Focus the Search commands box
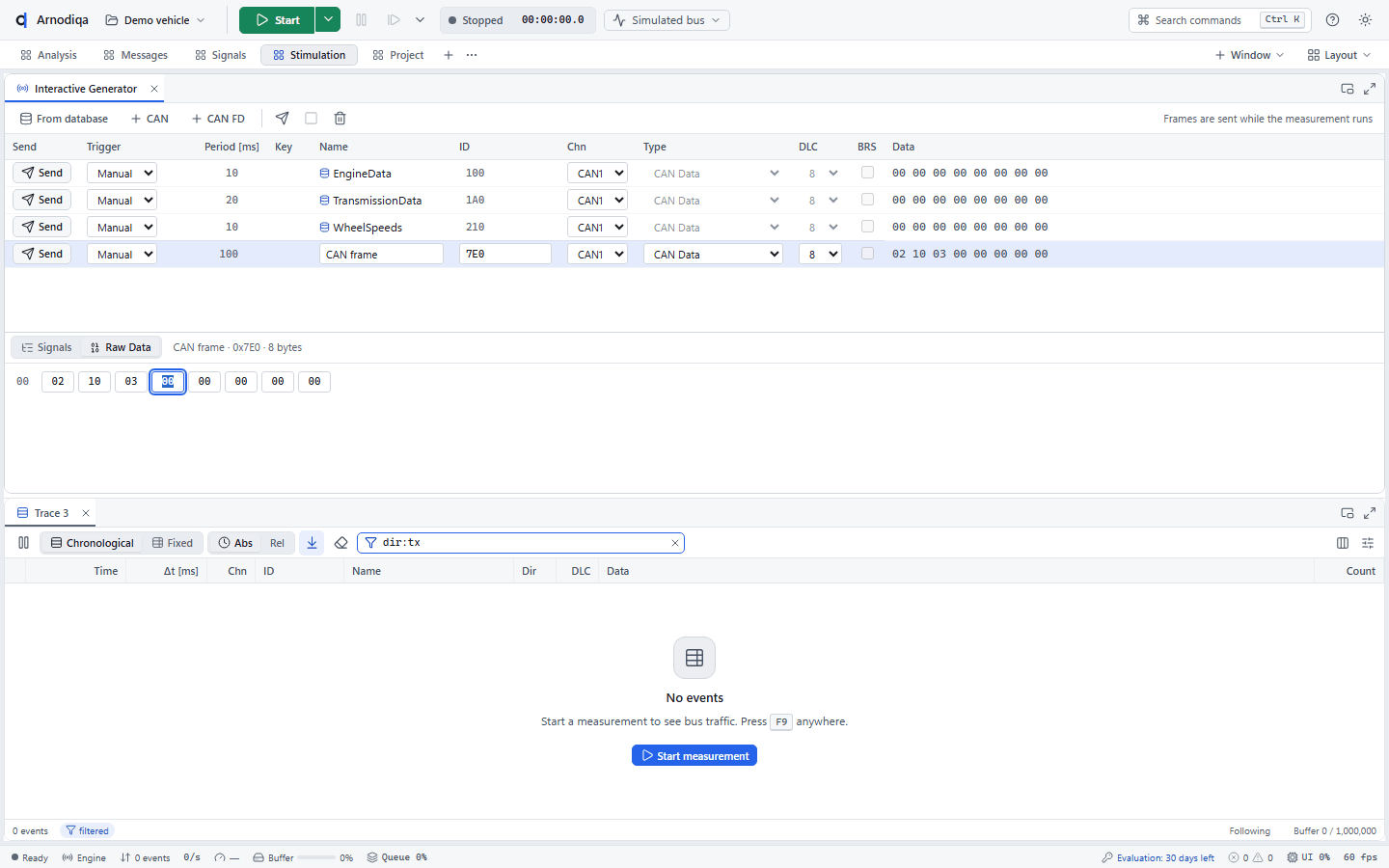This screenshot has height=868, width=1389. pos(1220,20)
